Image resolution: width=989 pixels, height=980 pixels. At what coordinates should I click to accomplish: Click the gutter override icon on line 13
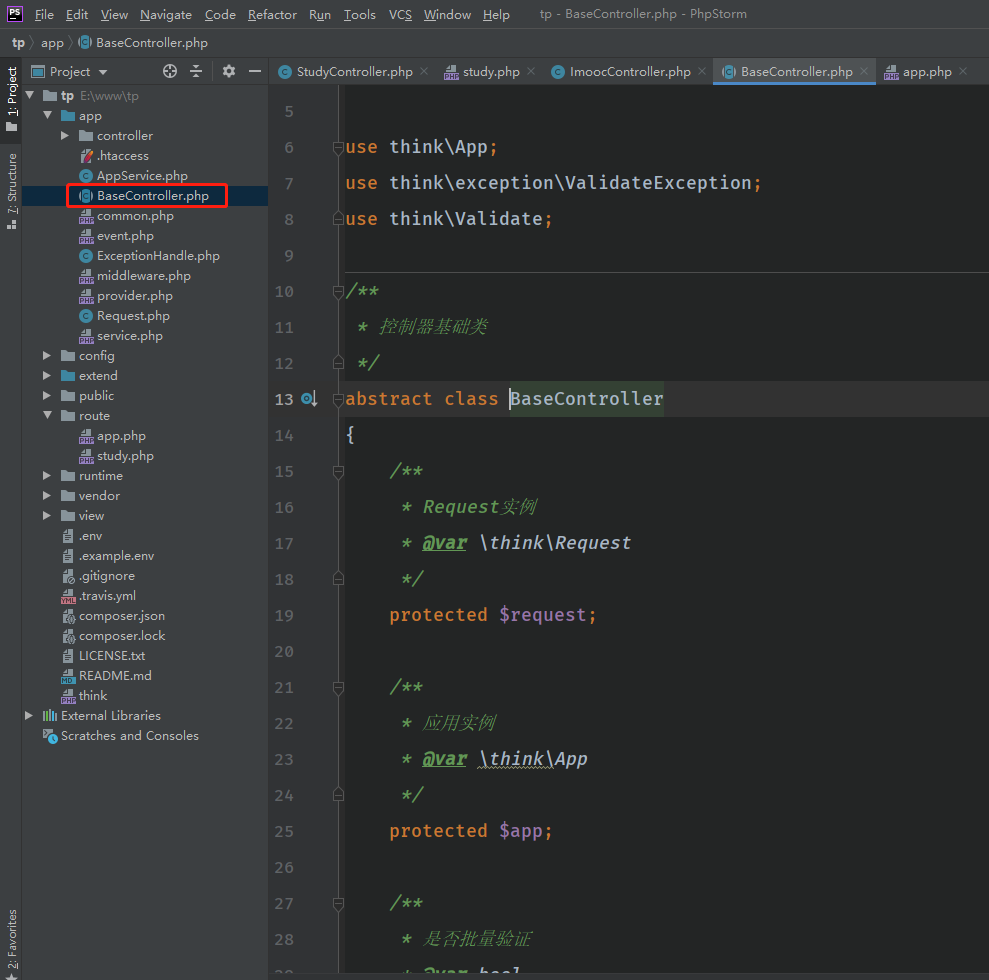(308, 399)
